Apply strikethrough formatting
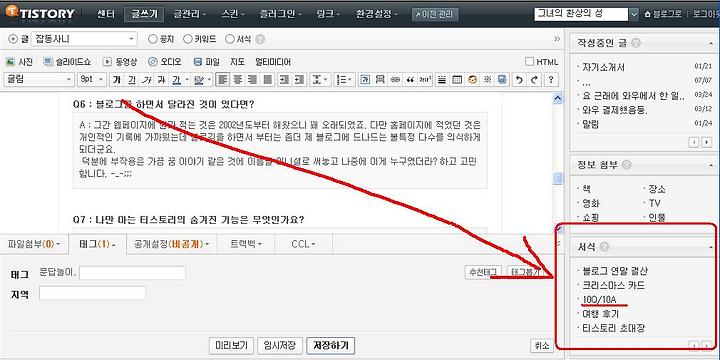The height and width of the screenshot is (360, 720). pos(161,79)
